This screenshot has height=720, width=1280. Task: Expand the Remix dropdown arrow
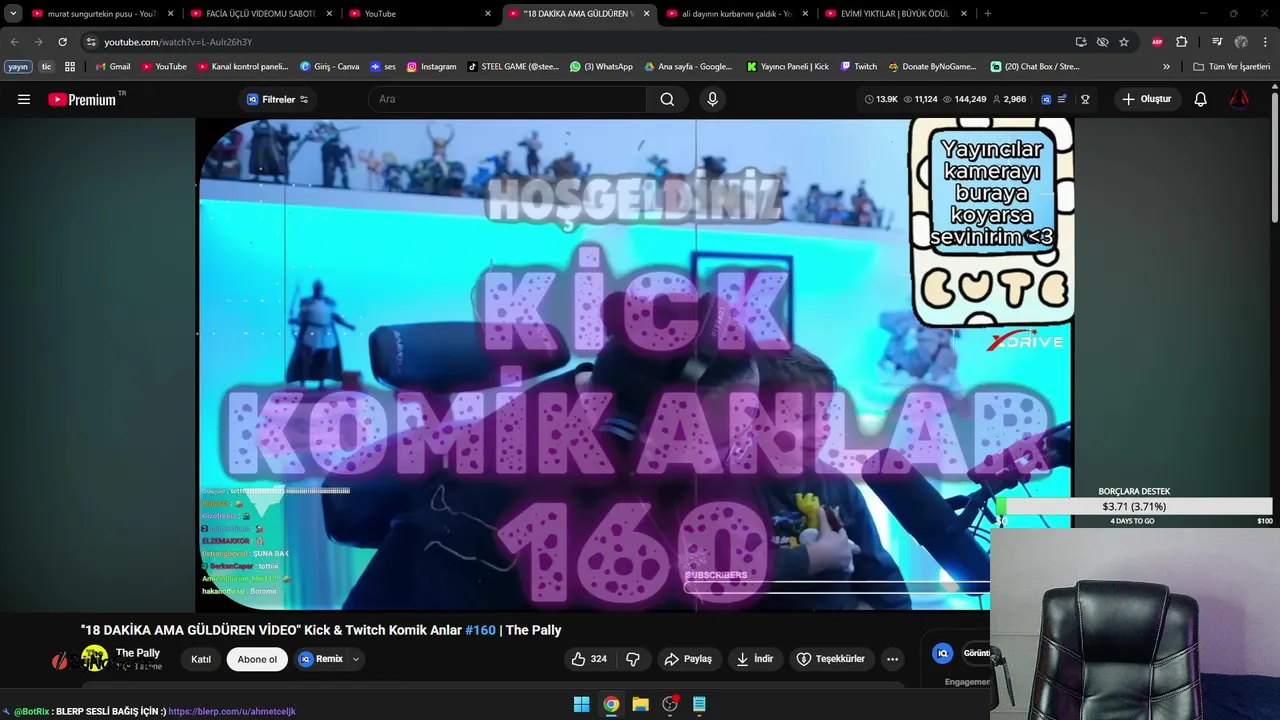point(356,659)
